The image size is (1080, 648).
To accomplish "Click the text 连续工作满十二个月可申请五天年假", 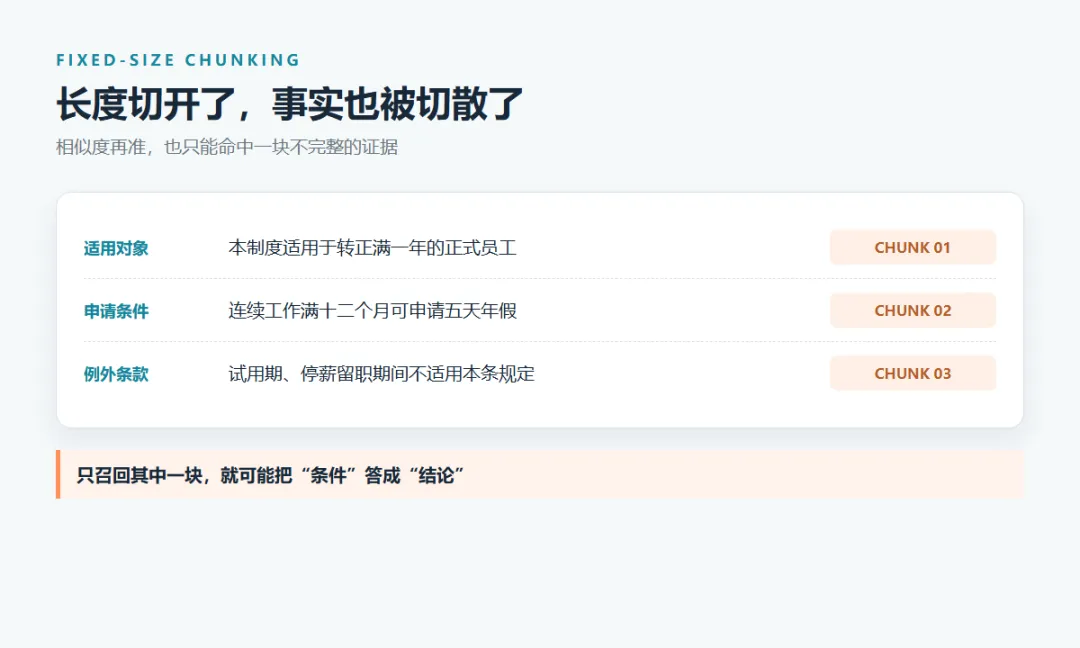I will (372, 311).
